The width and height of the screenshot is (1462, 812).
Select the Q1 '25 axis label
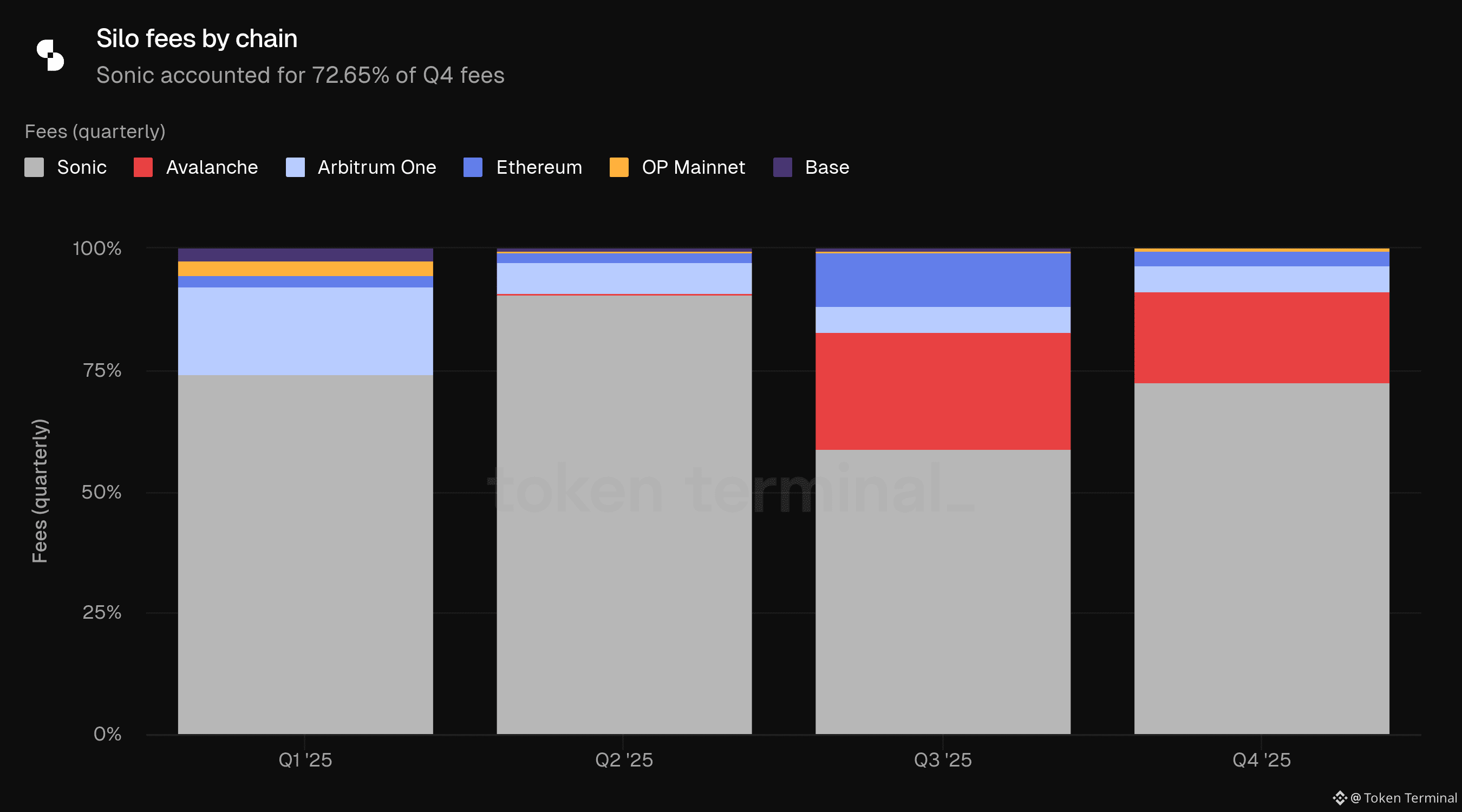tap(305, 760)
